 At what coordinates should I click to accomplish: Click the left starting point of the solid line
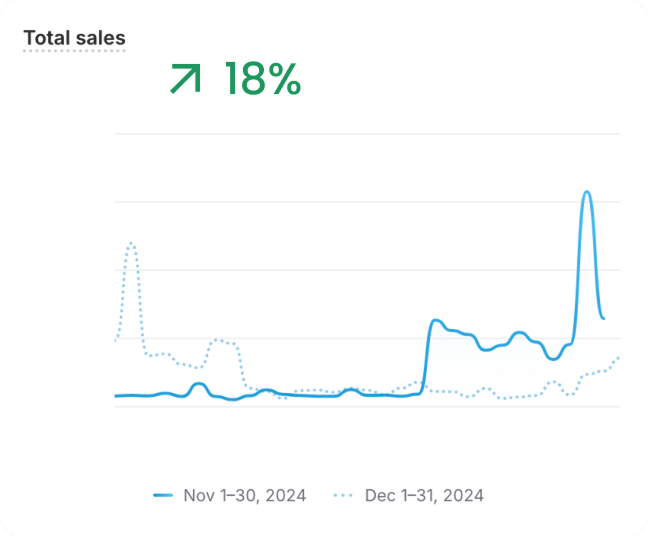[116, 396]
